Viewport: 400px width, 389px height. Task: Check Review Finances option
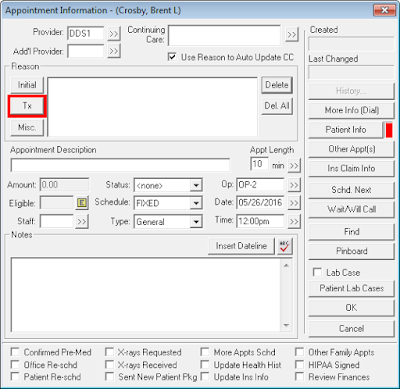[299, 377]
